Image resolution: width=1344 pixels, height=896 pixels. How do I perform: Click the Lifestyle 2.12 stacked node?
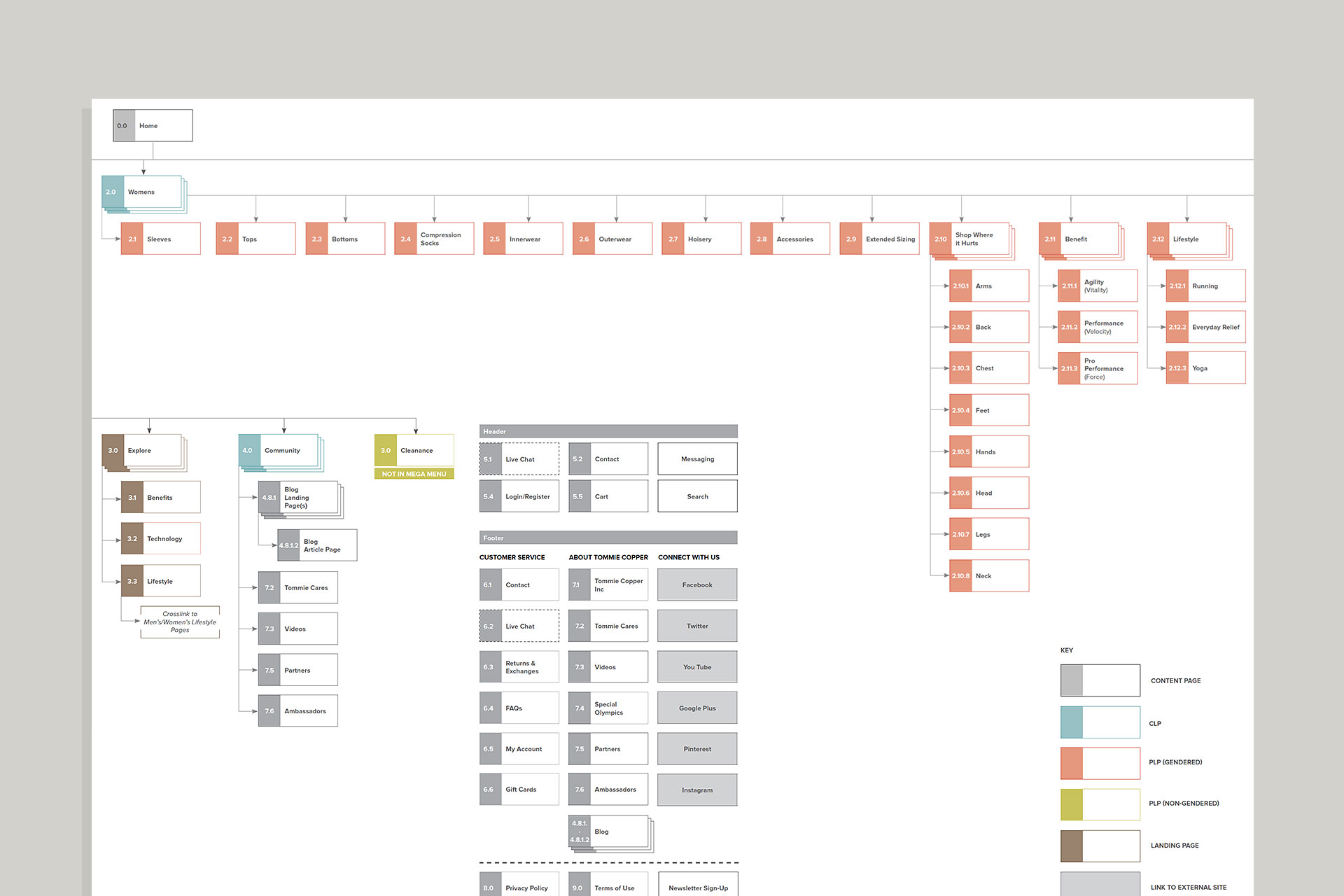click(x=1187, y=239)
